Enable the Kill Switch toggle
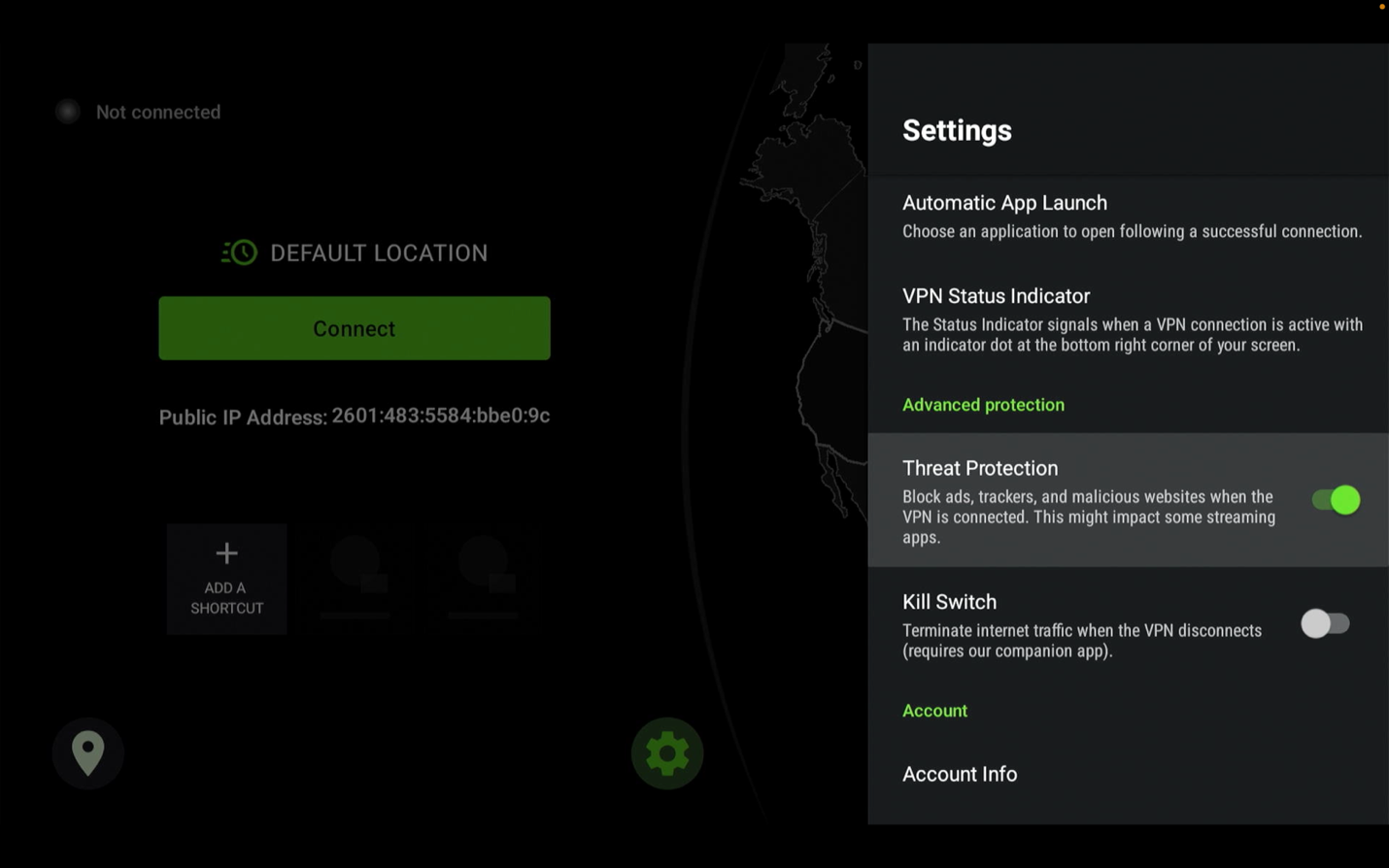Image resolution: width=1389 pixels, height=868 pixels. click(1326, 623)
